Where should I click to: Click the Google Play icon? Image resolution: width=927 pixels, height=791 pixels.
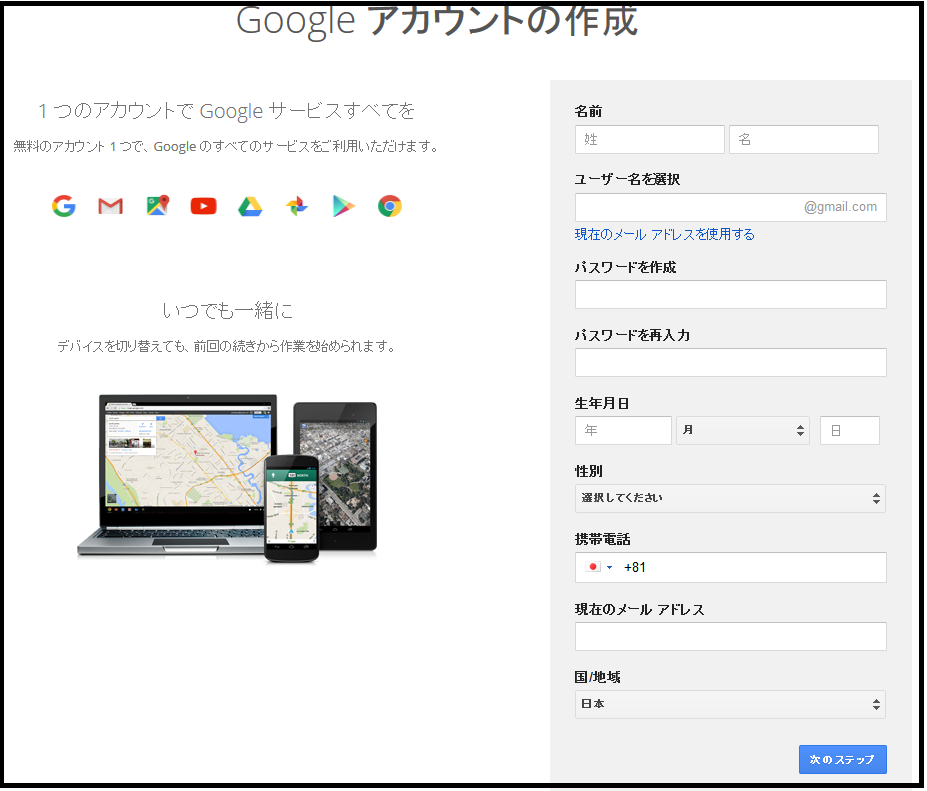(343, 206)
